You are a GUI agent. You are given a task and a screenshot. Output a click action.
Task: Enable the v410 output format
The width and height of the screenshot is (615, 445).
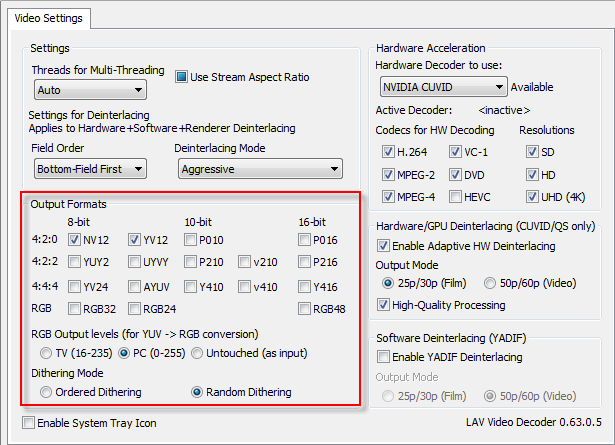[x=244, y=287]
